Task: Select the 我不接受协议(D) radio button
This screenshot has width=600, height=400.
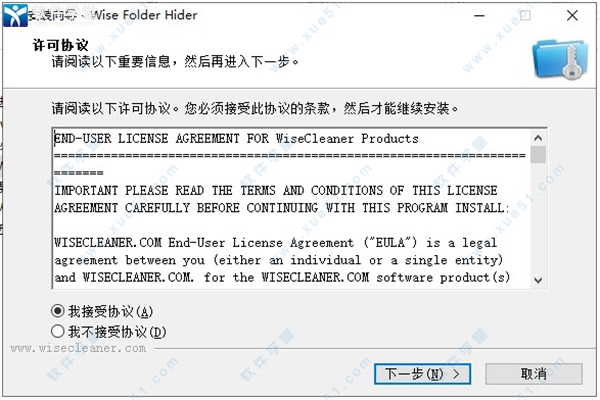Action: pos(58,331)
